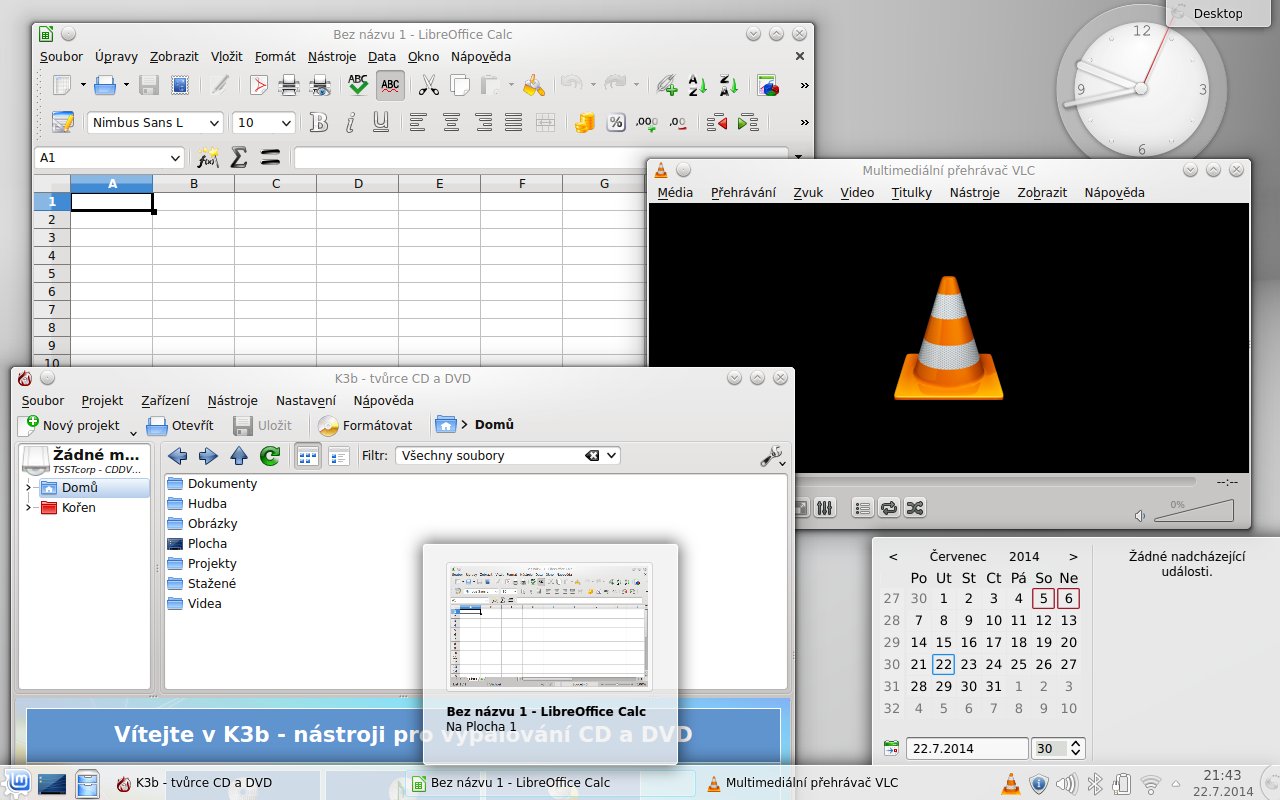Click the Save icon in Calc toolbar

click(x=149, y=85)
